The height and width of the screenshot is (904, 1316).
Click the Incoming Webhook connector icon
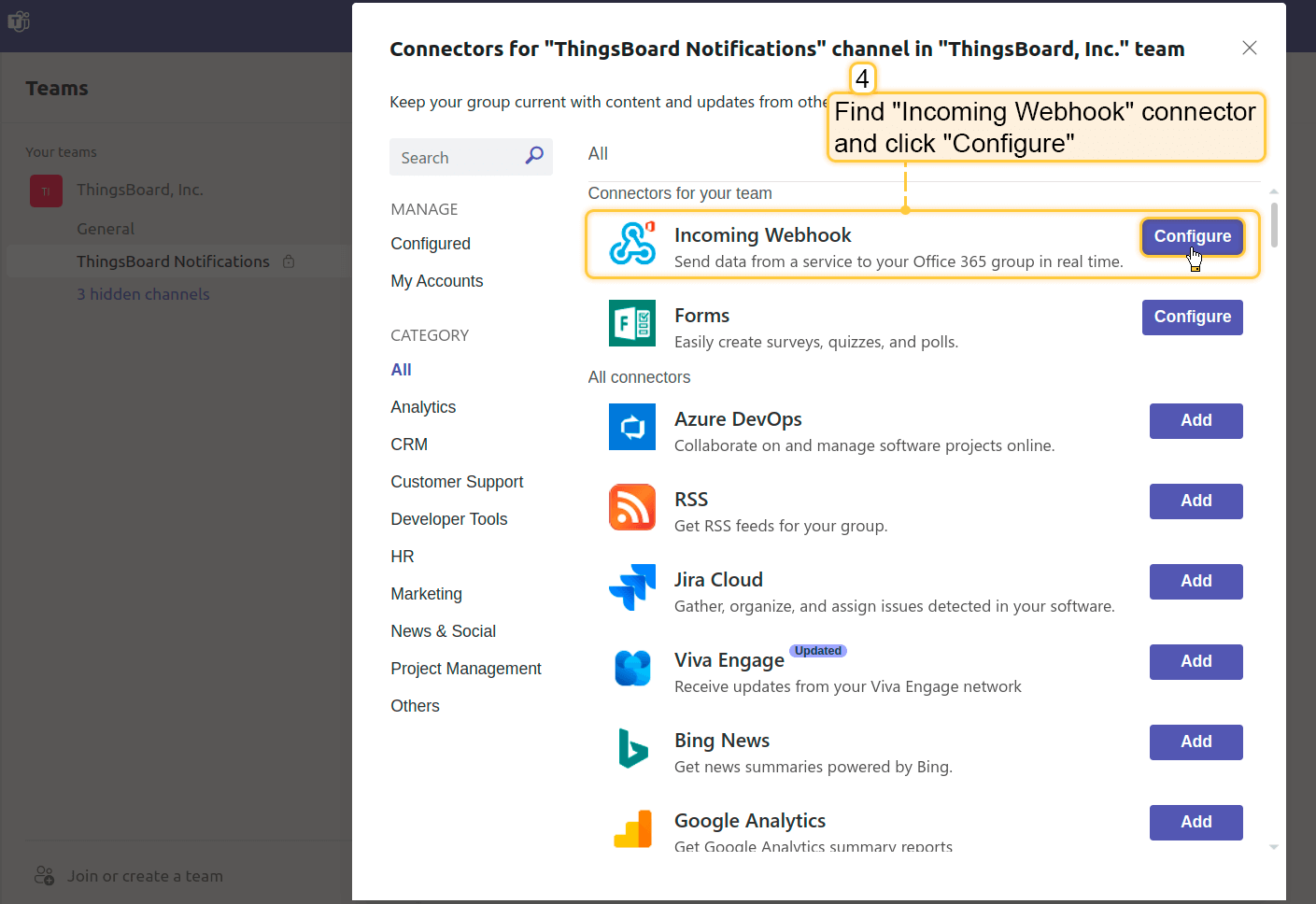pyautogui.click(x=632, y=244)
